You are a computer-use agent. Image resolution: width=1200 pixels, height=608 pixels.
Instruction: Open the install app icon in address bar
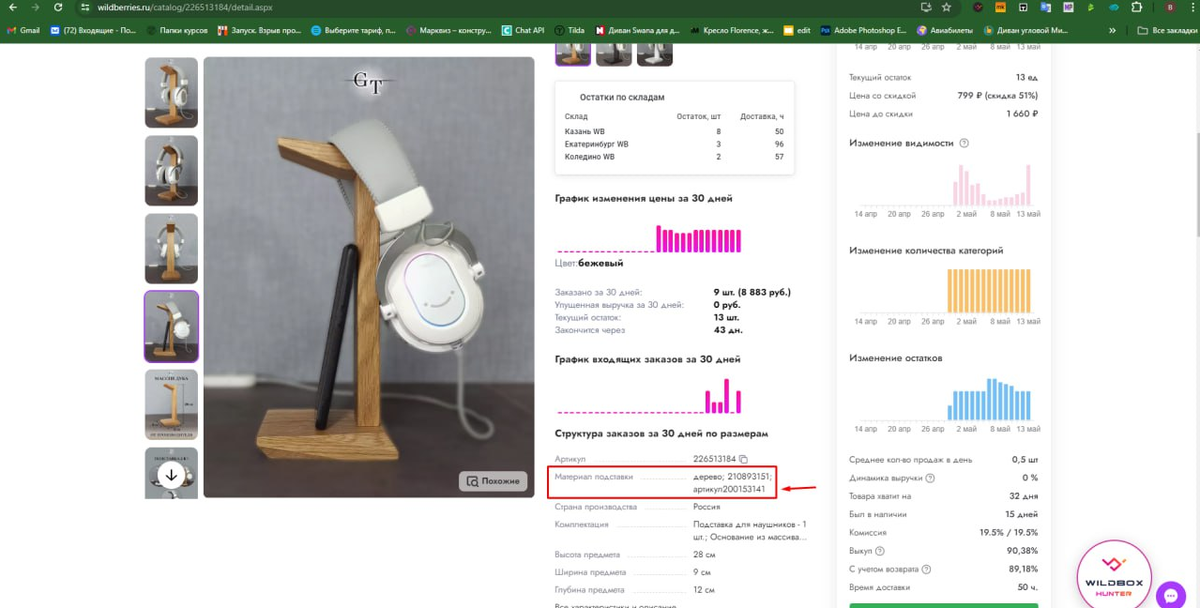926,7
